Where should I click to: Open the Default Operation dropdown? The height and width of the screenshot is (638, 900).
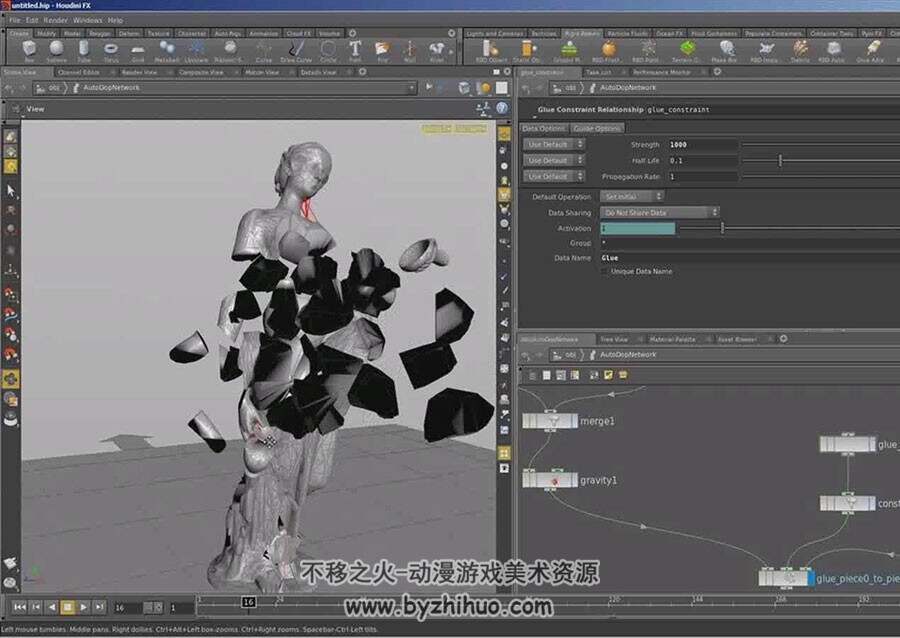click(632, 196)
